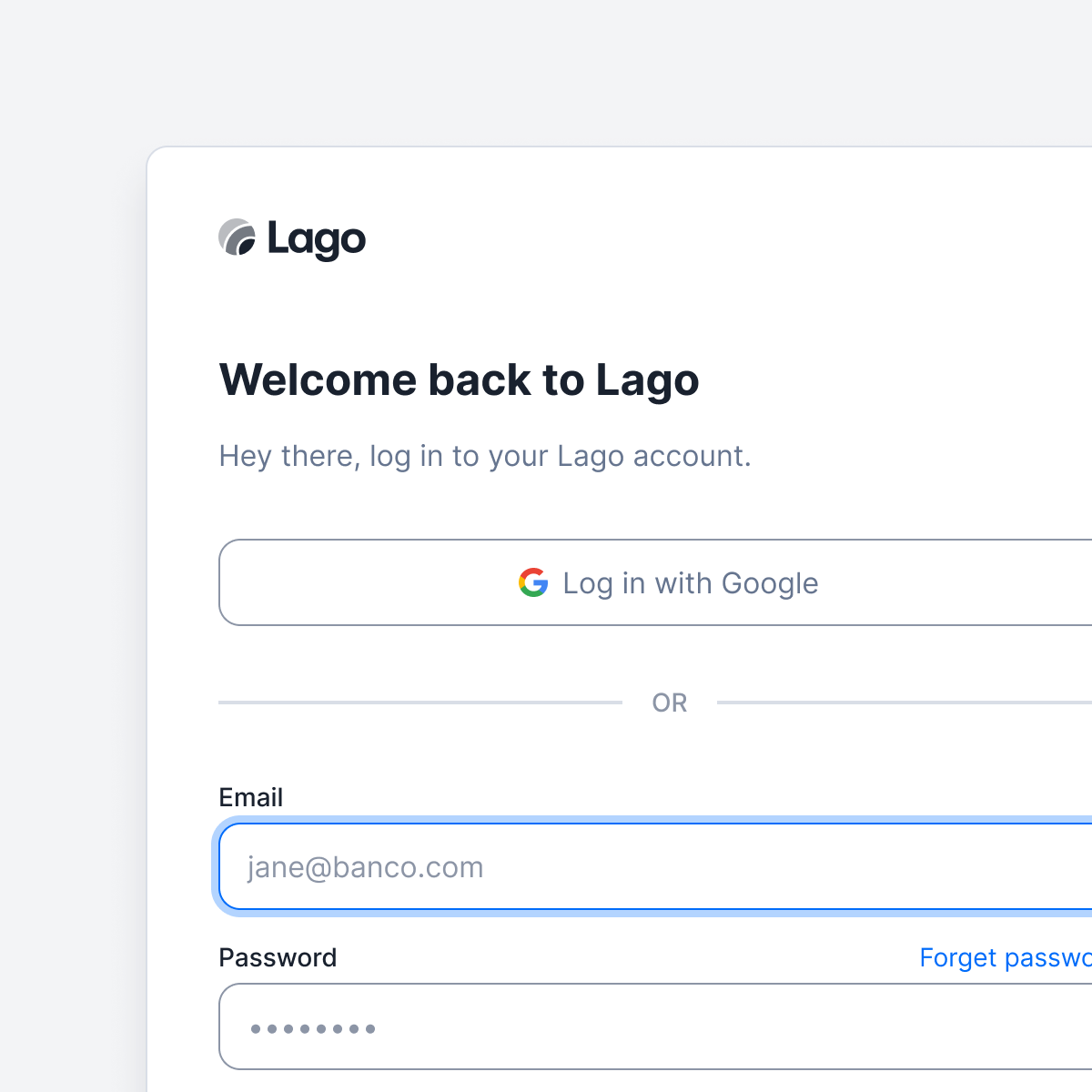Click the Password field label
The height and width of the screenshot is (1092, 1092).
tap(278, 957)
